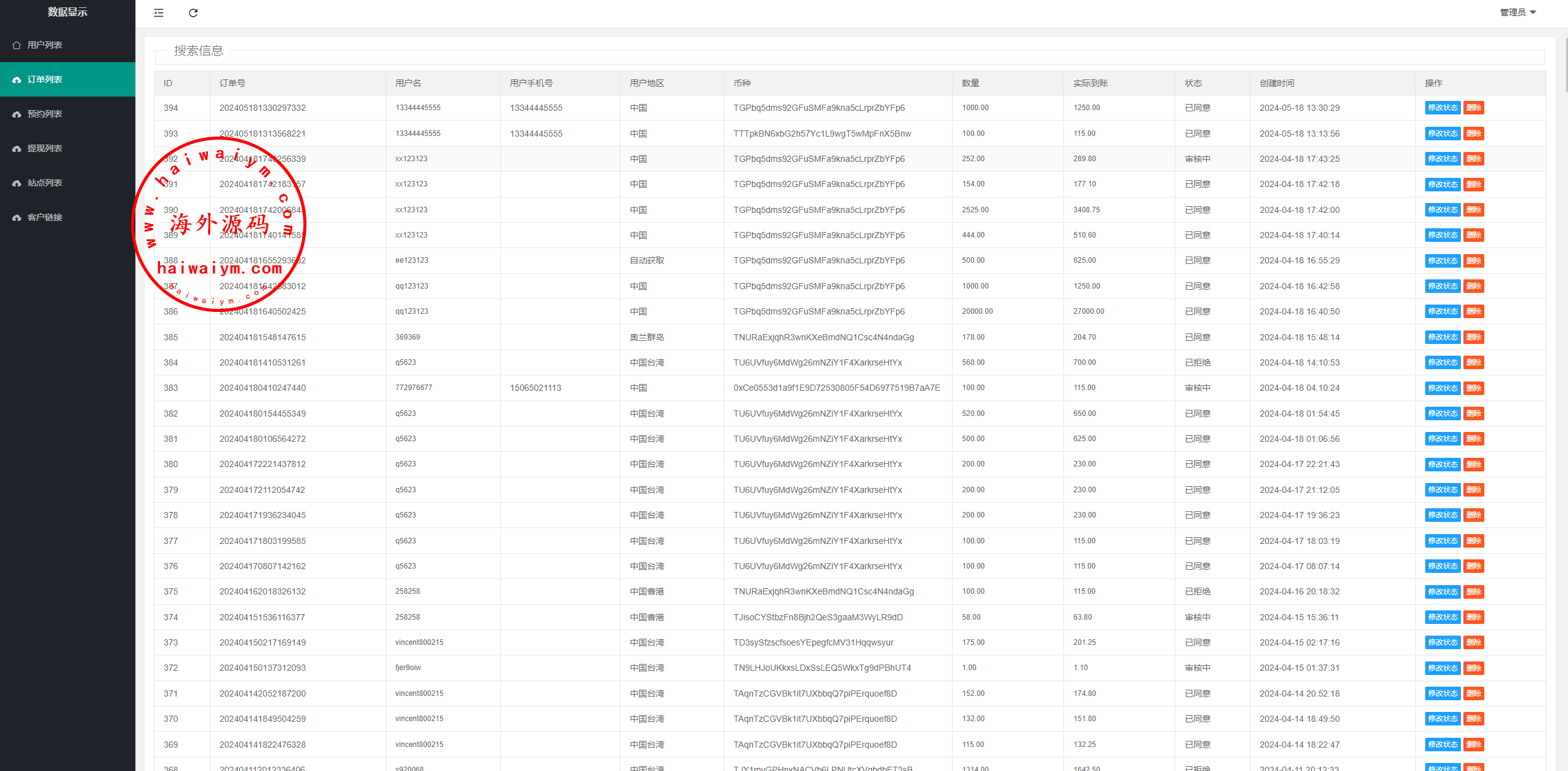Click 修改状态 for order ID 394
The image size is (1568, 771).
tap(1442, 108)
